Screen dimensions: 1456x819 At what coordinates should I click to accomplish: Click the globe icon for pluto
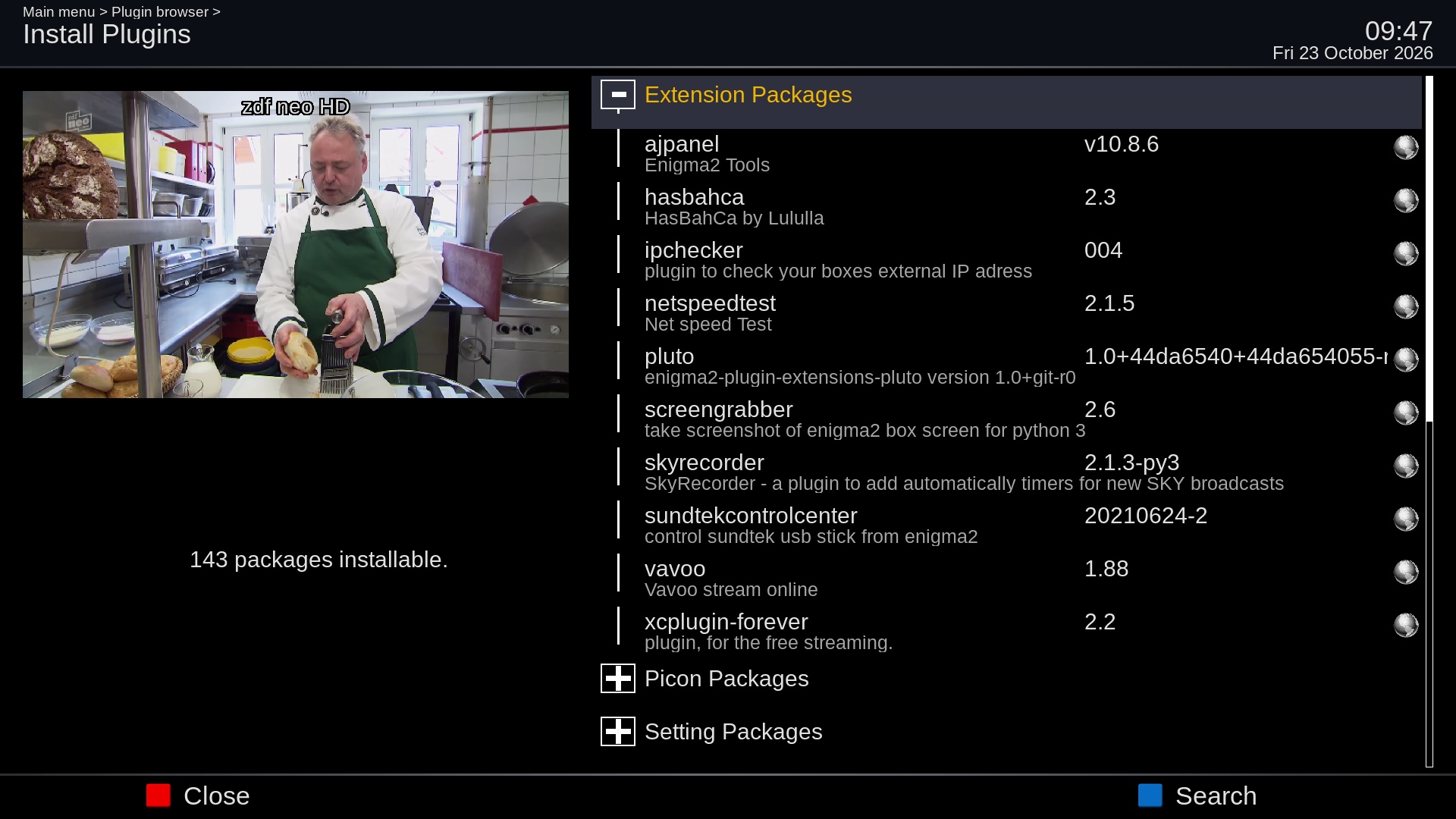[x=1406, y=359]
